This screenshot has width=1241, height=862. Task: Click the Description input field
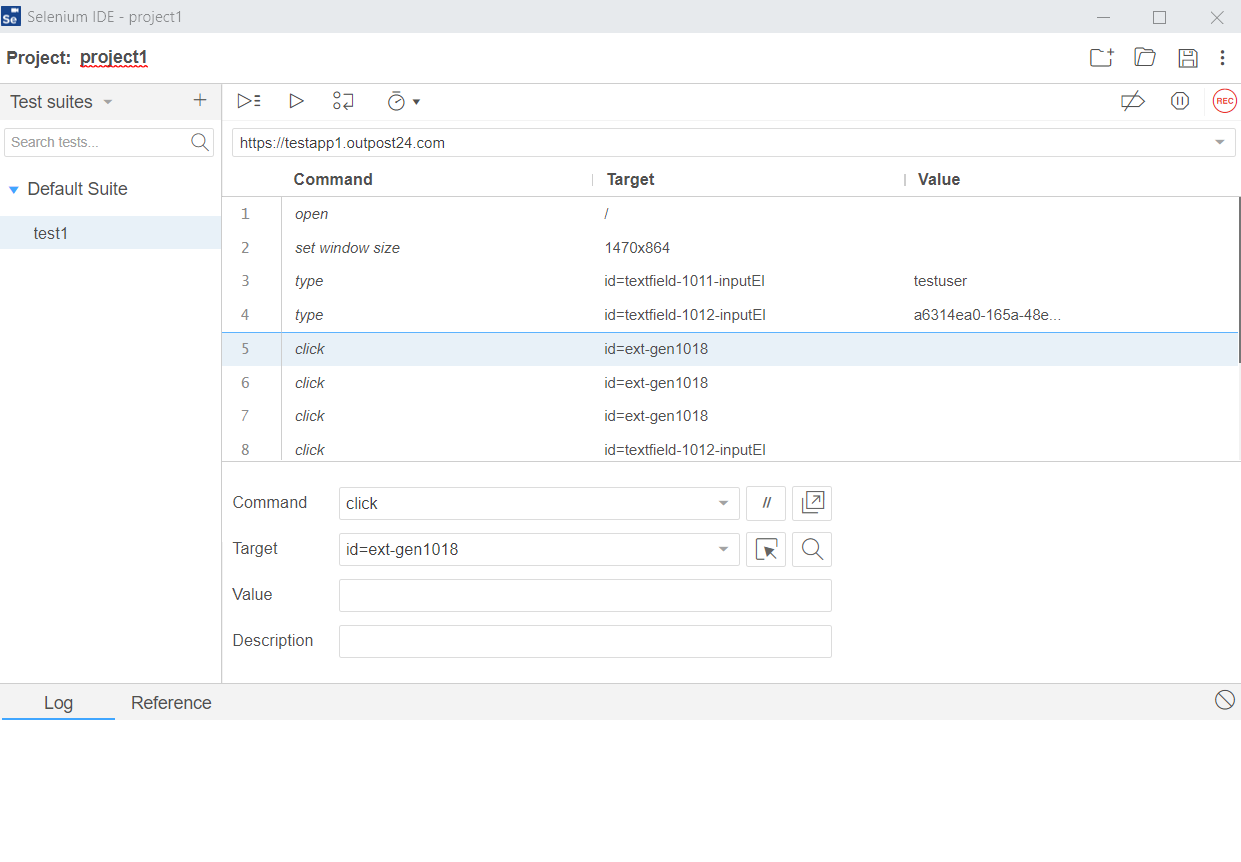(x=585, y=642)
